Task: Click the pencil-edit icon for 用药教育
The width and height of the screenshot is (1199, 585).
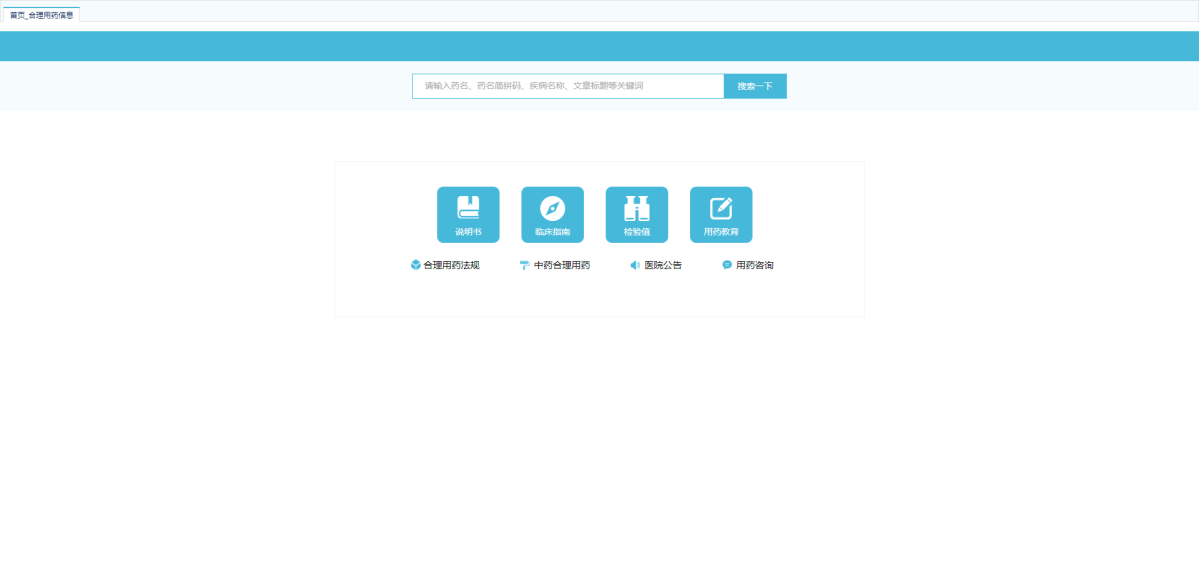Action: (721, 208)
